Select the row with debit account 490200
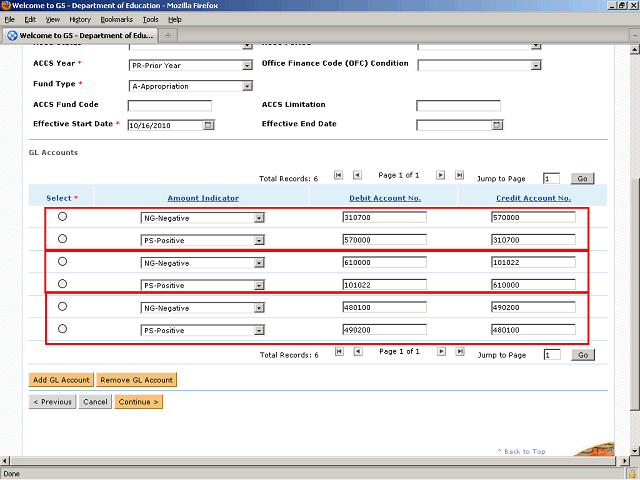 coord(63,329)
